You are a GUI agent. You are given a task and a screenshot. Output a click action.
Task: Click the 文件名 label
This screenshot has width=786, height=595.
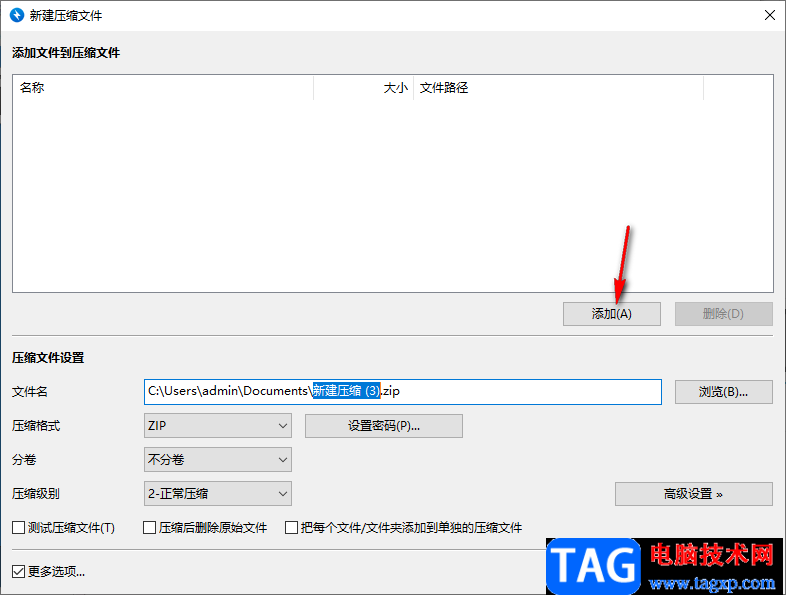point(30,391)
